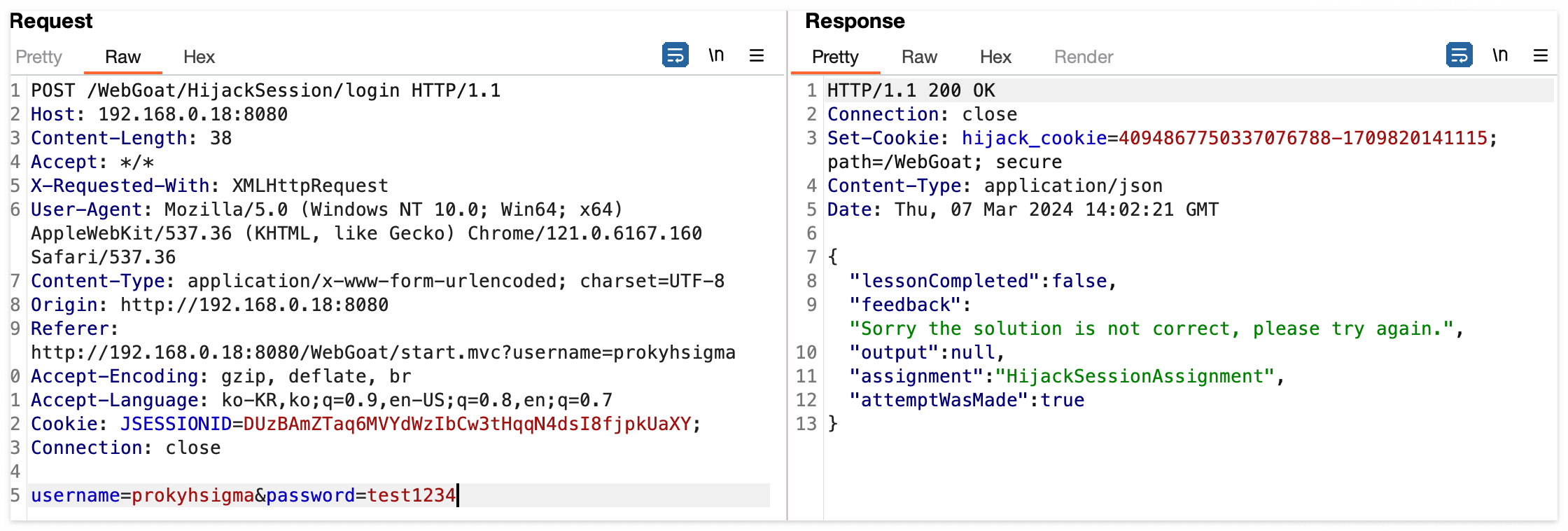Open the Hex tab in Response panel
This screenshot has width=1568, height=531.
point(995,57)
